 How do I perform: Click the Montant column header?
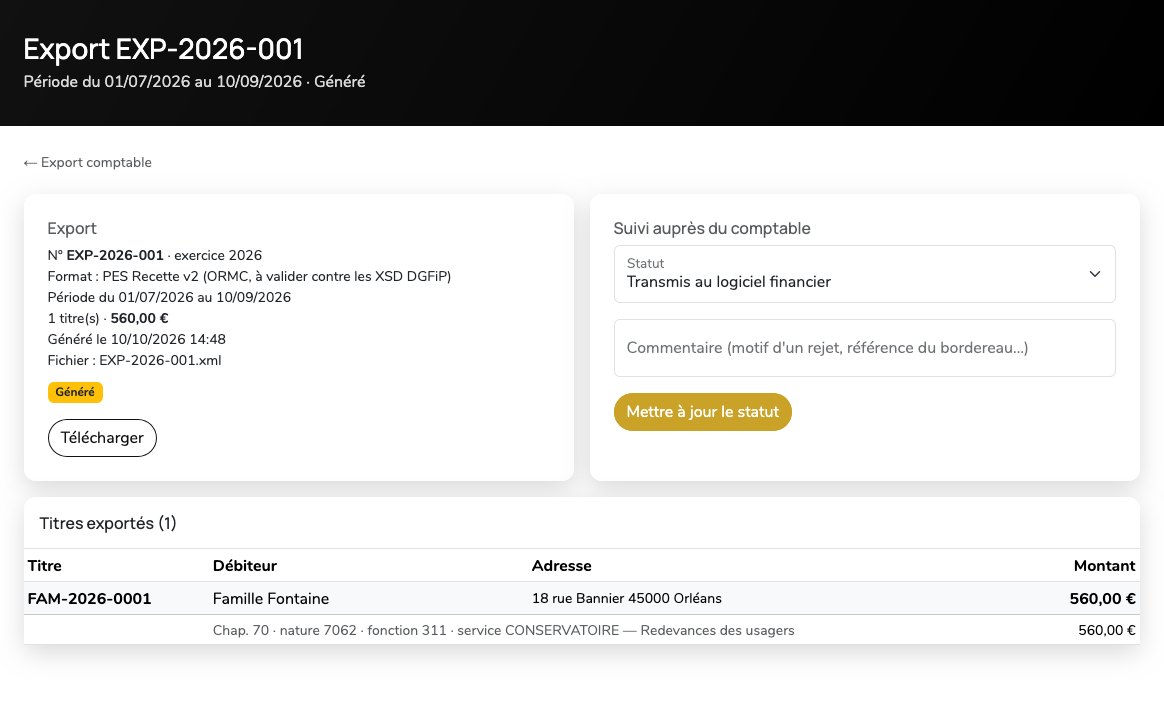pos(1105,566)
